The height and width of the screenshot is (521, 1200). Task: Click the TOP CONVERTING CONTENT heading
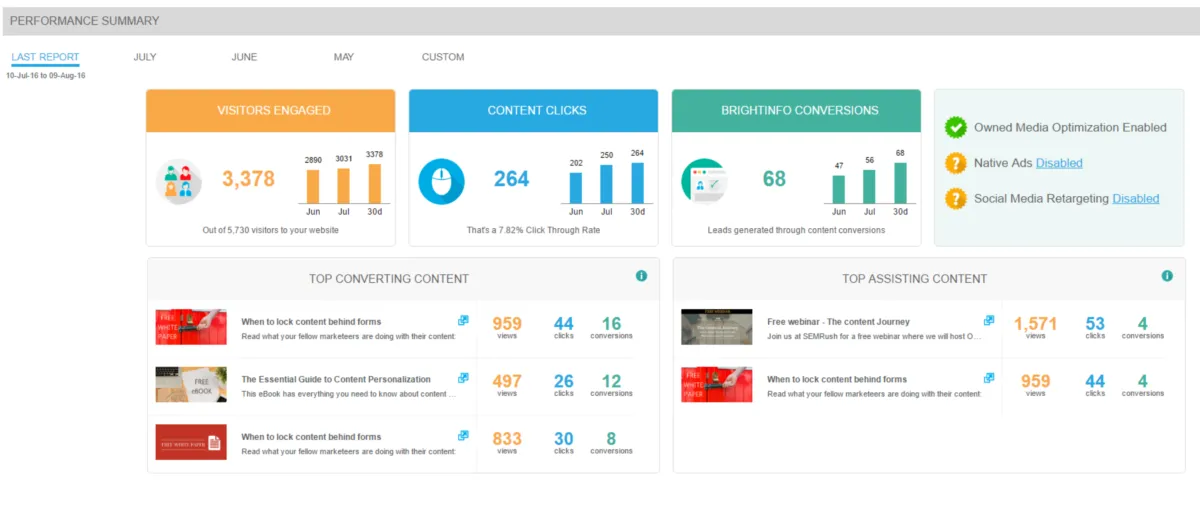point(389,279)
